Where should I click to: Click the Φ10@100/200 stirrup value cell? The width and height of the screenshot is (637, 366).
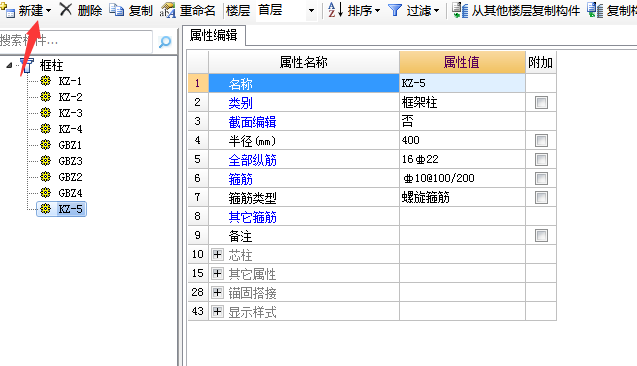pos(462,178)
